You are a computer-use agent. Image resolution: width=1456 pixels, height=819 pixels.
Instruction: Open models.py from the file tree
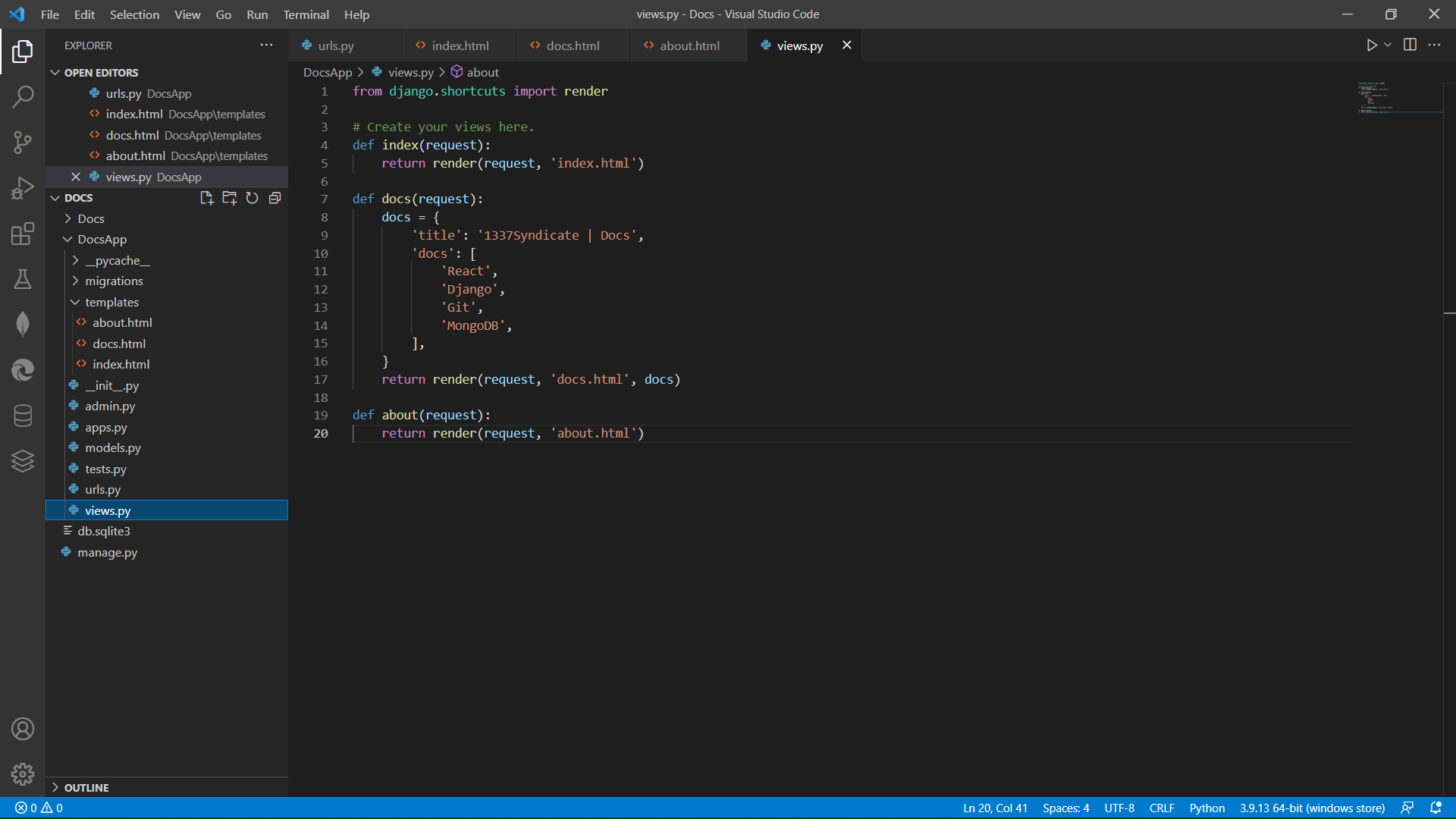click(x=113, y=447)
